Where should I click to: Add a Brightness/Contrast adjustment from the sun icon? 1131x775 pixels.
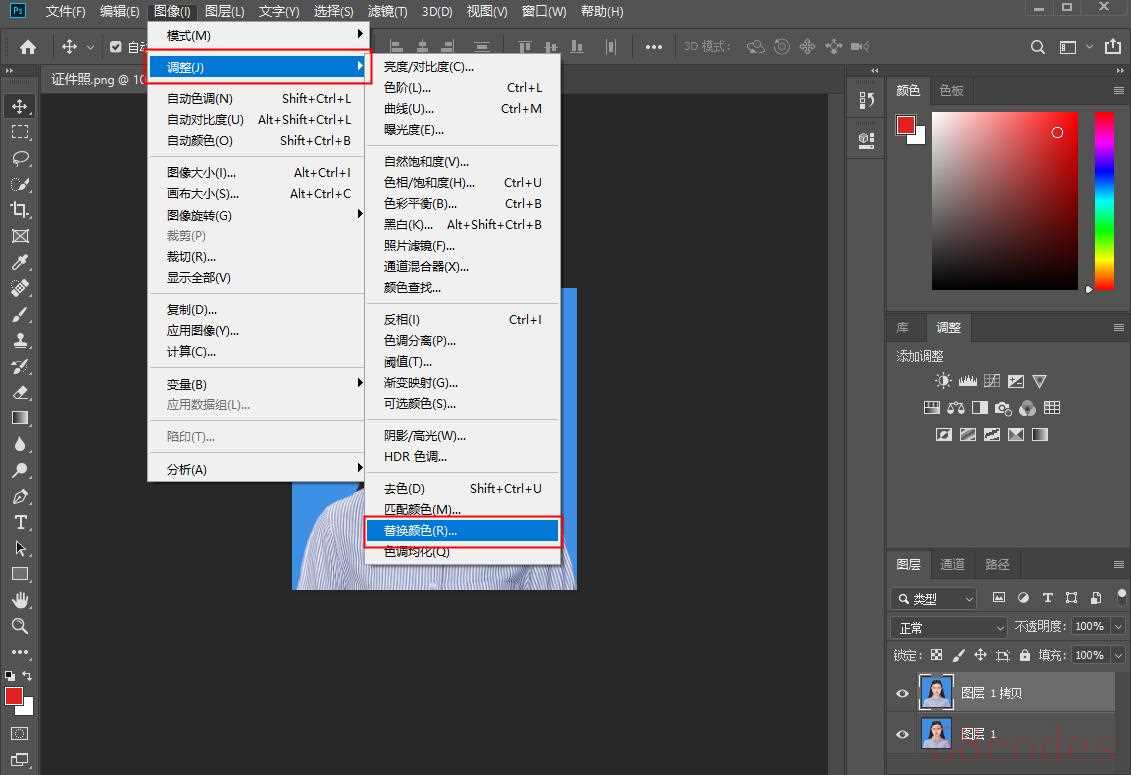coord(943,381)
